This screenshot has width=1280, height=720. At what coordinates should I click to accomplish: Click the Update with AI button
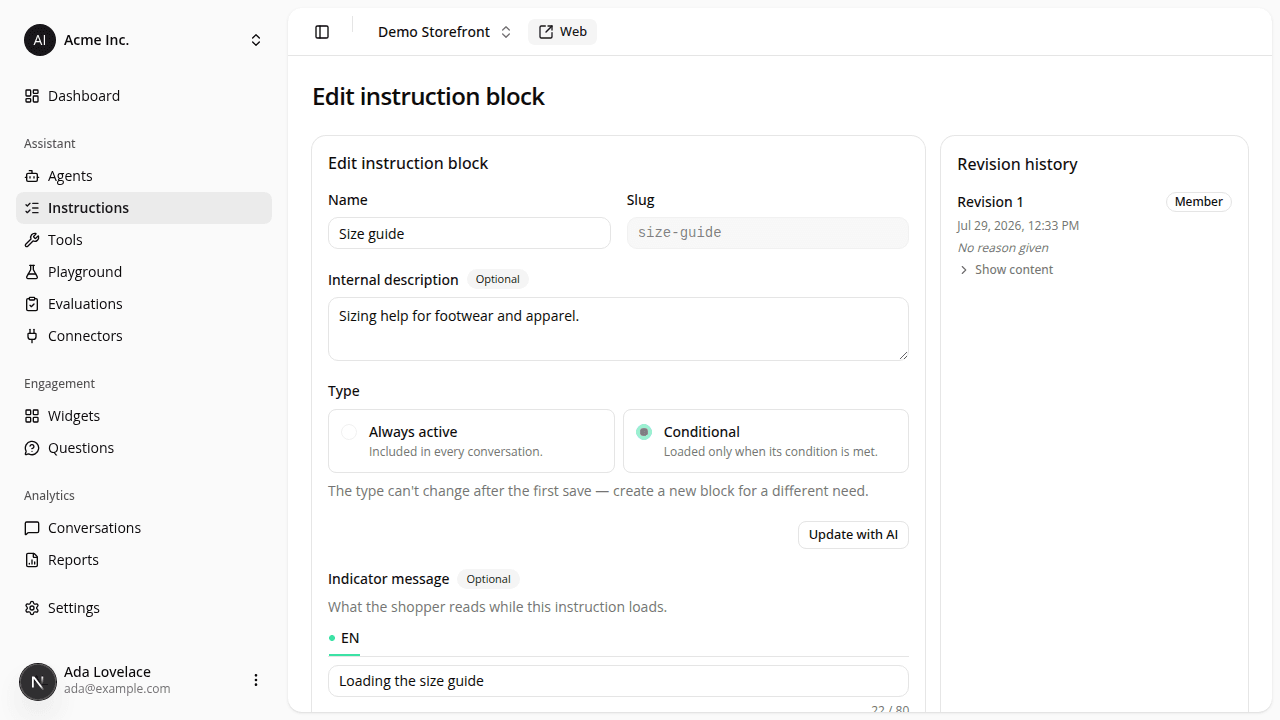tap(853, 535)
